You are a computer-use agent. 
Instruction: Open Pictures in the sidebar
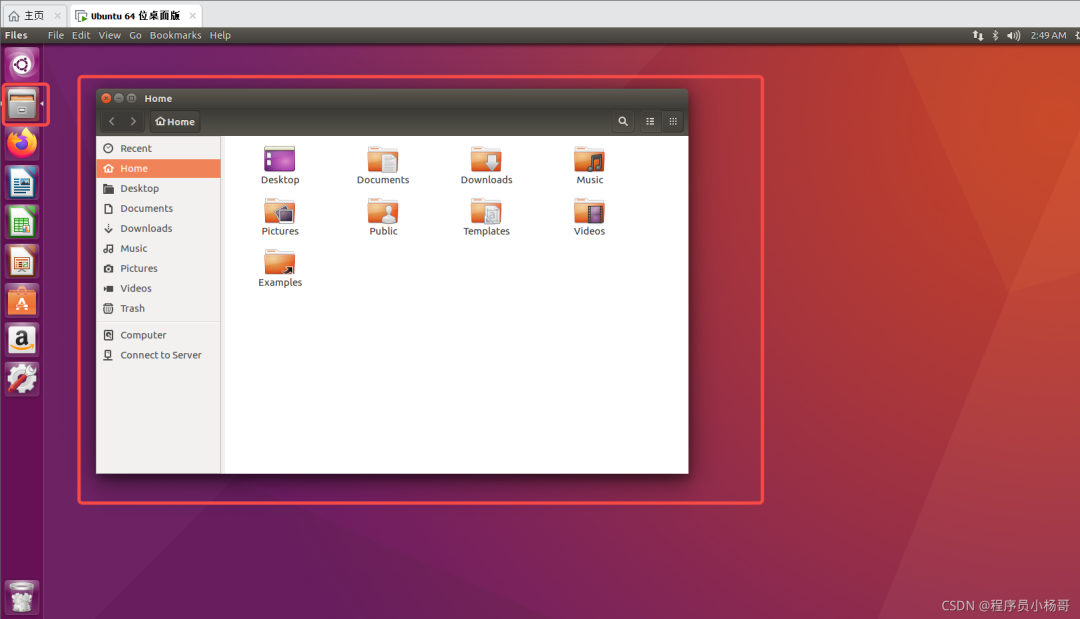[158, 268]
